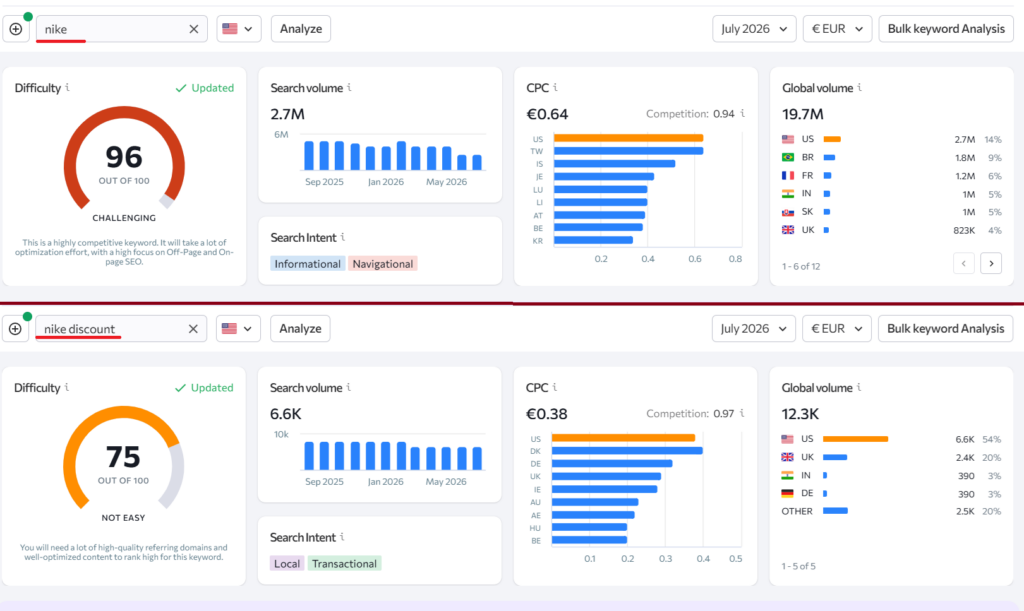Clear the nike keyword with the X icon
Screen dimensions: 1024x611
coord(194,29)
